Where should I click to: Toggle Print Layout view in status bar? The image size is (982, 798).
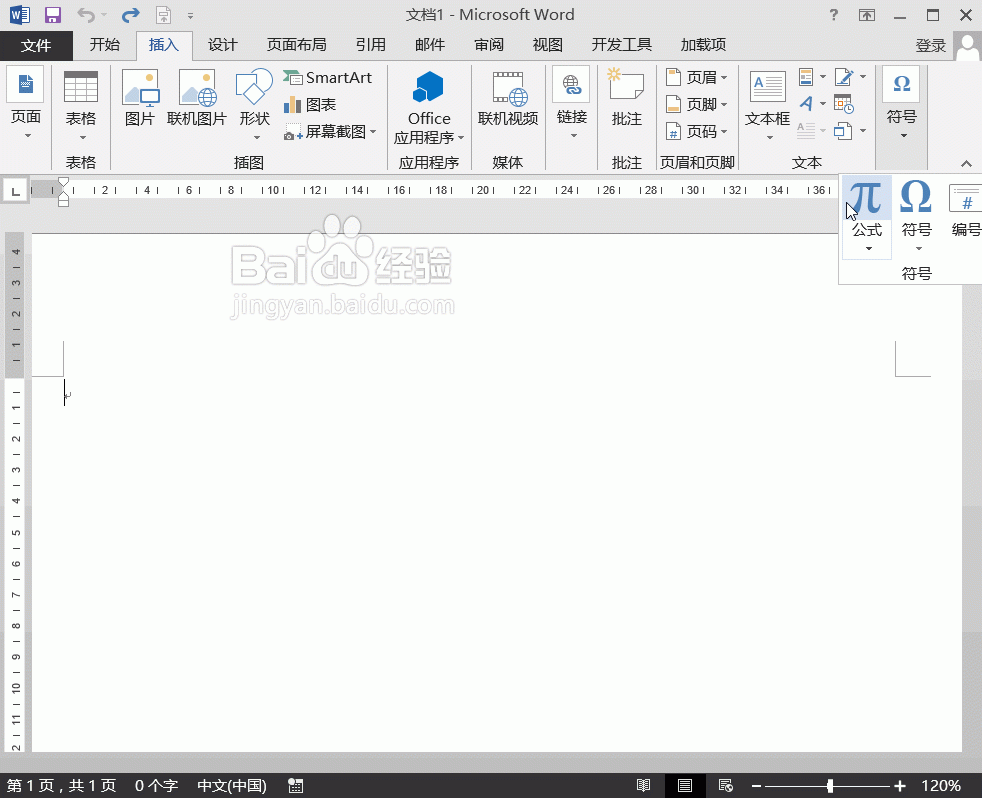[685, 786]
